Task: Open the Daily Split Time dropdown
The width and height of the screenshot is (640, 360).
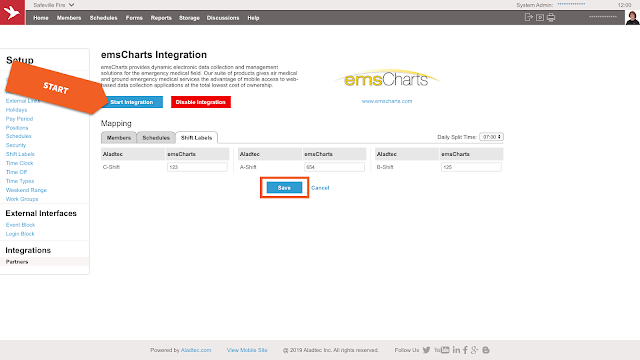Action: coord(491,137)
